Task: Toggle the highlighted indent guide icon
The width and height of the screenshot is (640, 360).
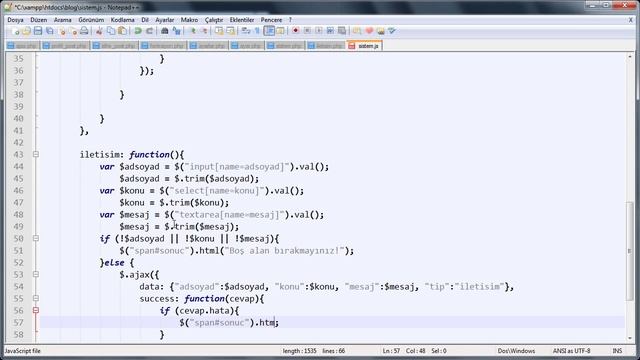Action: [269, 31]
